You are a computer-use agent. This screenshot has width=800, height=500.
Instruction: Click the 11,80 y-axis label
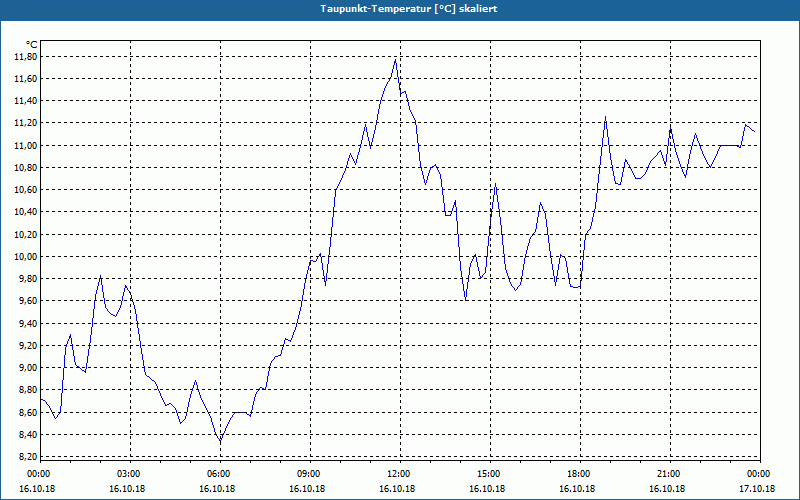pyautogui.click(x=25, y=57)
